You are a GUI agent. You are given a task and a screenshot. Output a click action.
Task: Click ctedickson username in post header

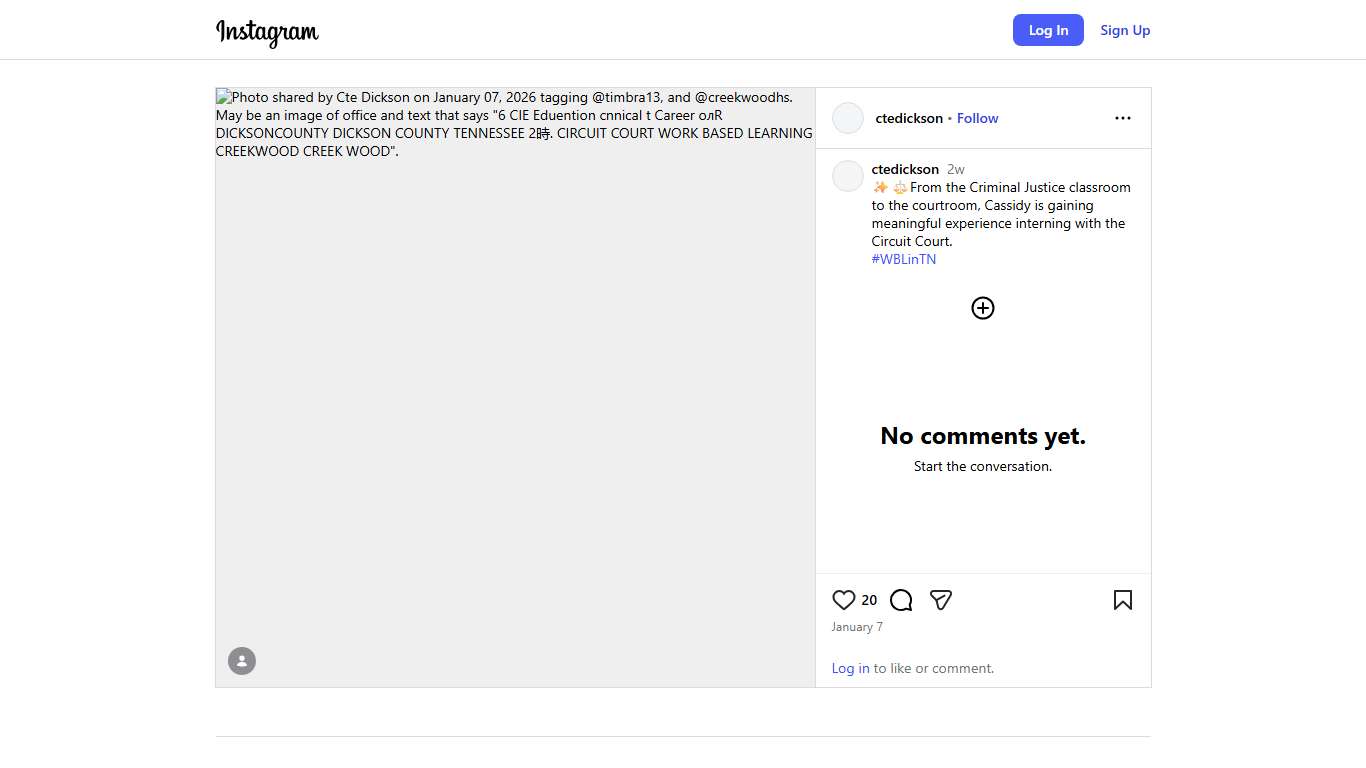click(909, 118)
